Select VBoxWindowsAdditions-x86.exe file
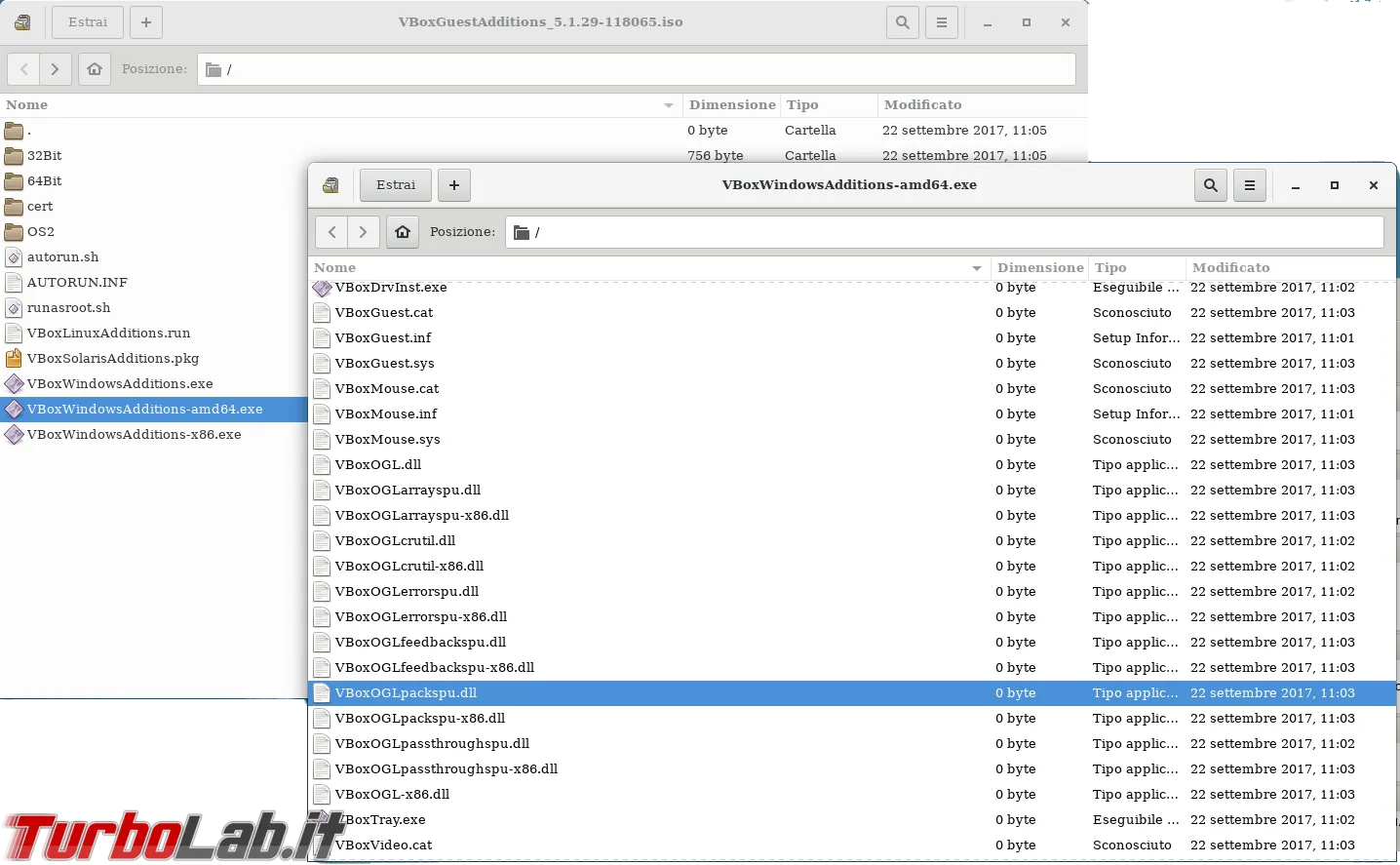The width and height of the screenshot is (1400, 865). (x=134, y=435)
